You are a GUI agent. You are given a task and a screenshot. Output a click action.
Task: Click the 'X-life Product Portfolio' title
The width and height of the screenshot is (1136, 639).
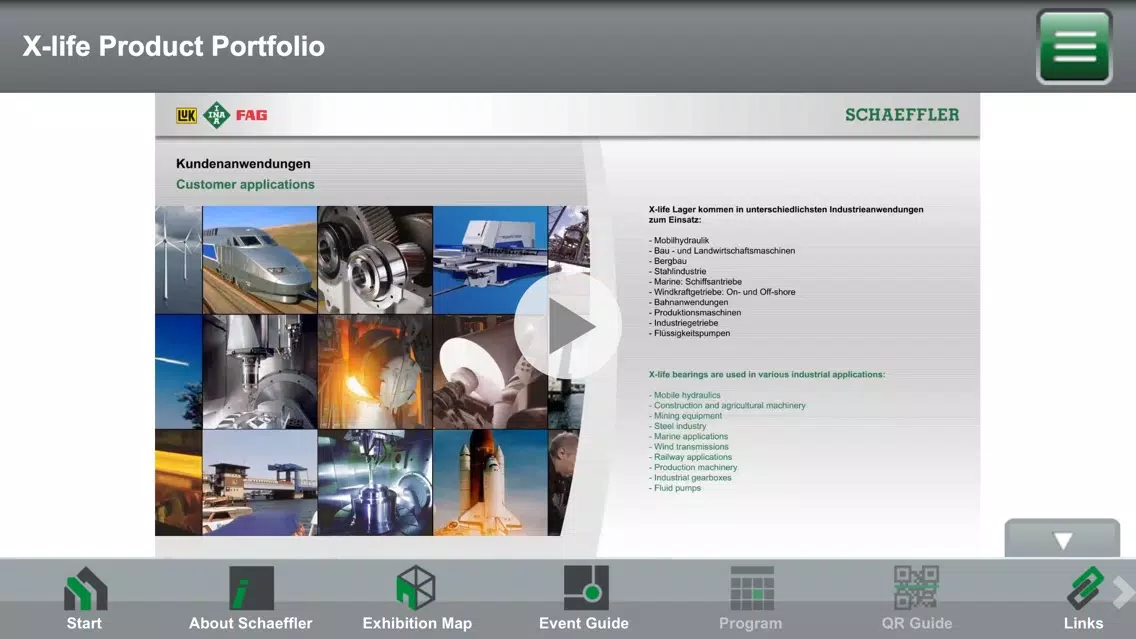[x=174, y=46]
